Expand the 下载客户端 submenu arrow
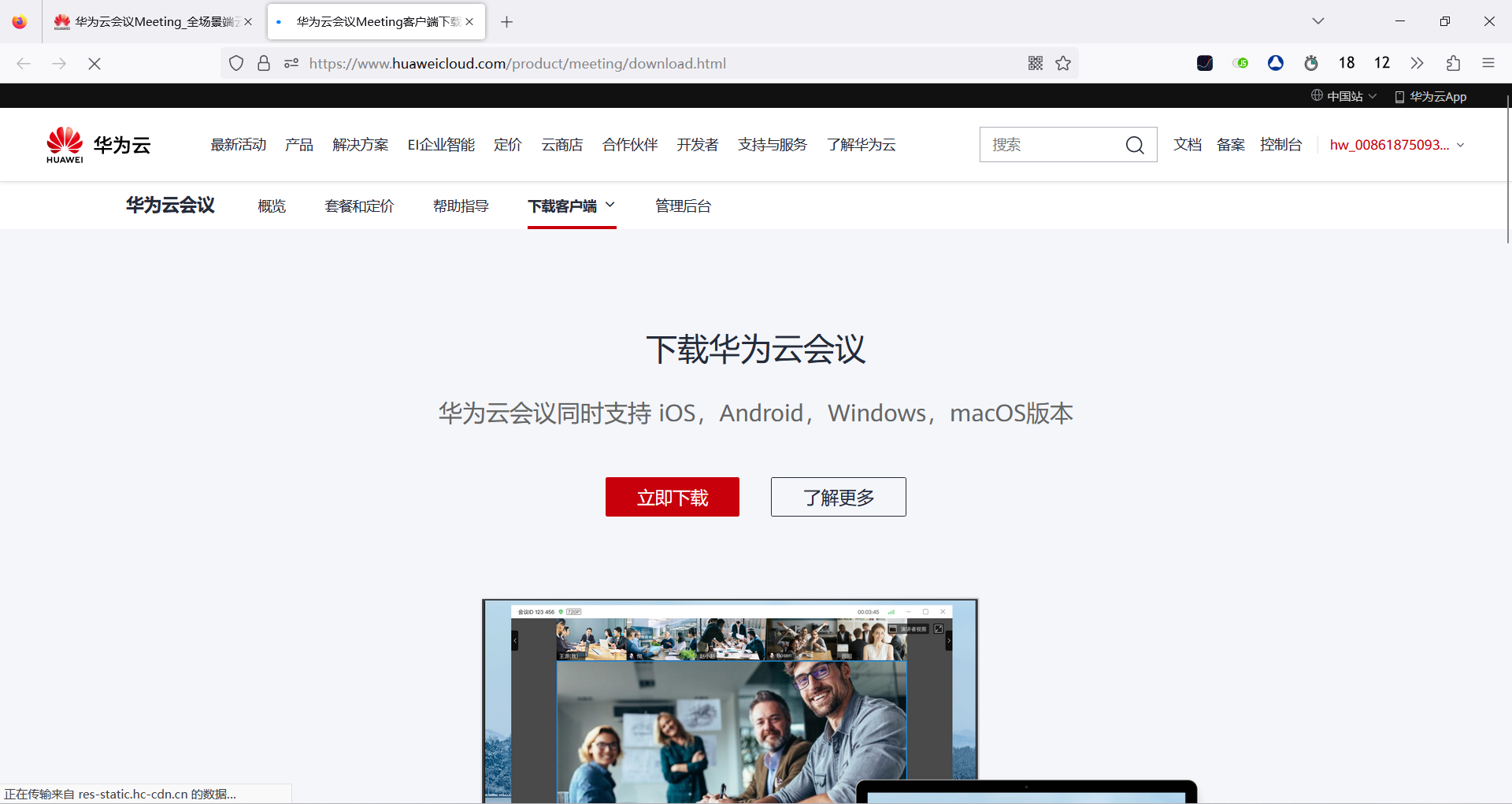The width and height of the screenshot is (1512, 804). click(x=610, y=206)
